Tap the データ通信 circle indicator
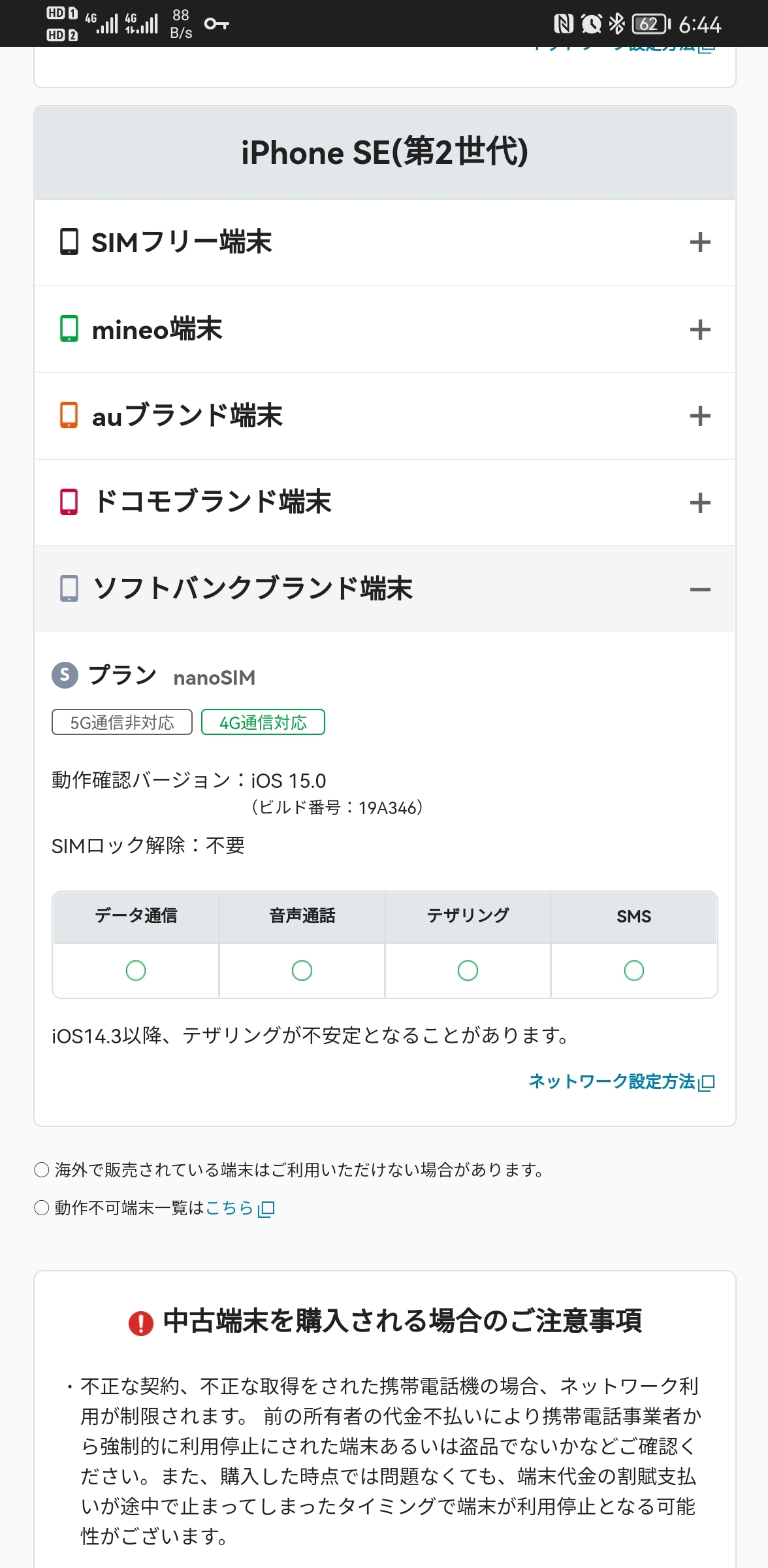This screenshot has width=768, height=1568. 136,970
